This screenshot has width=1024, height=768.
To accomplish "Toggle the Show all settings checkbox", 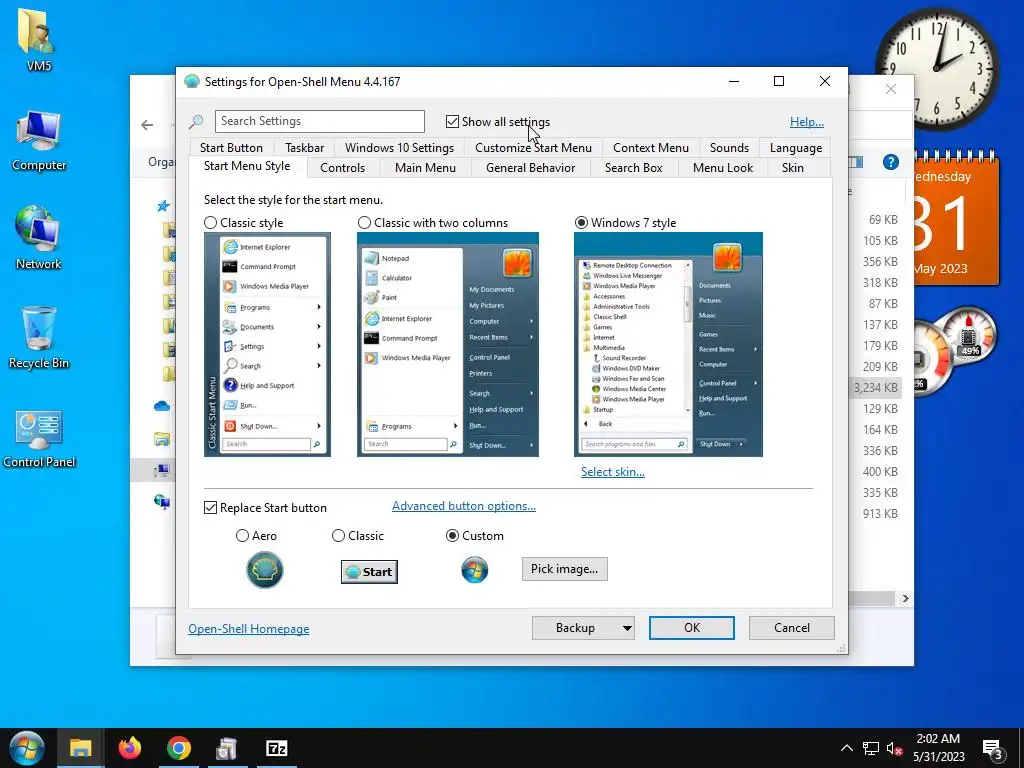I will 452,121.
